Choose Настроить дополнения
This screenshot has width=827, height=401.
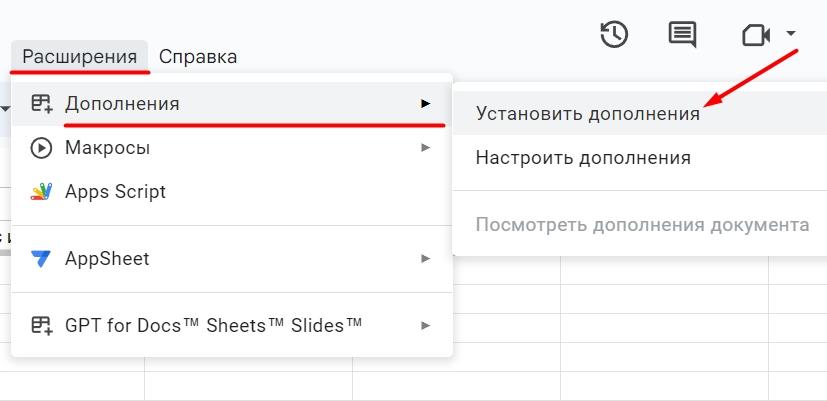click(x=583, y=157)
